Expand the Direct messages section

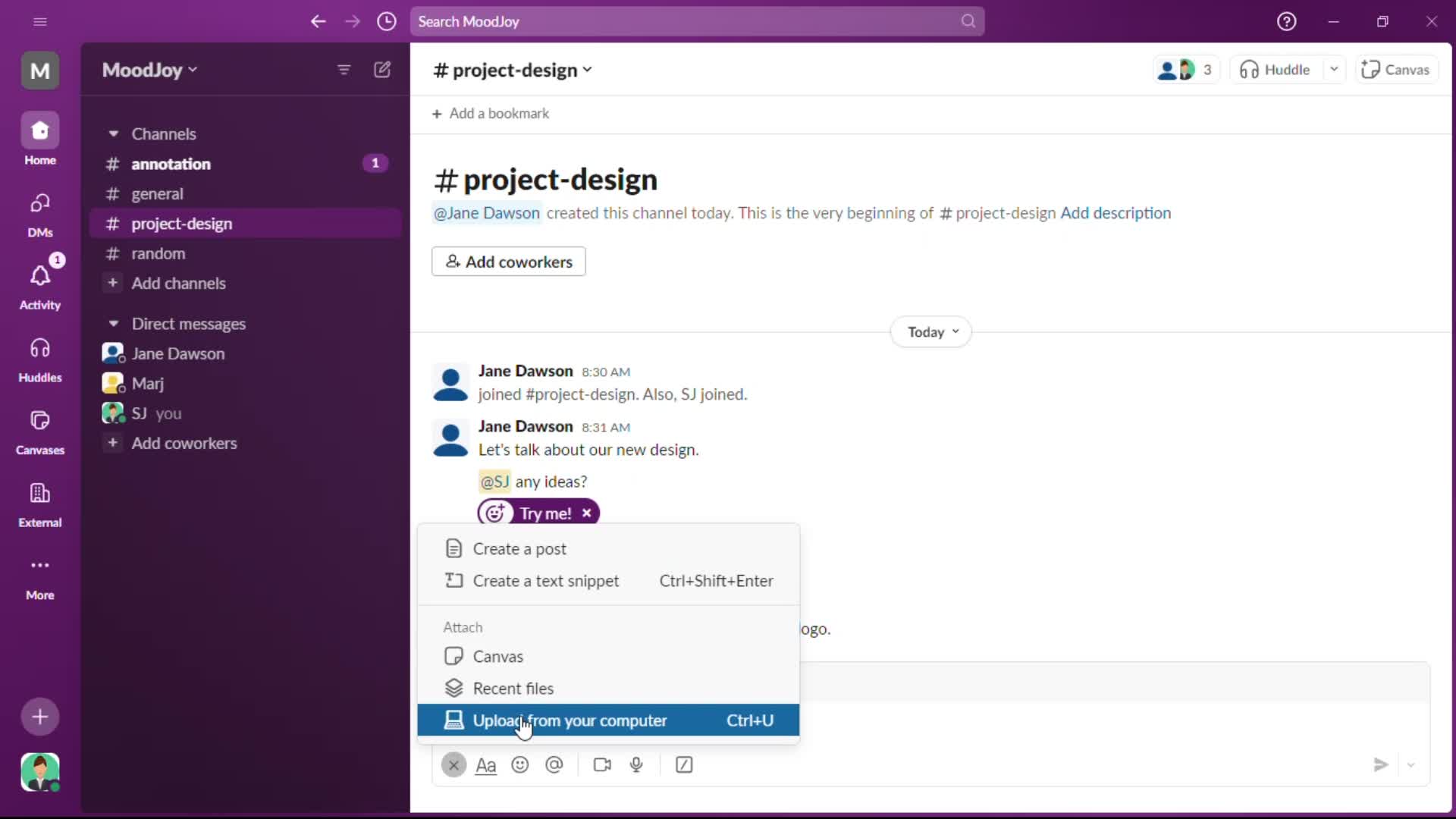pos(113,323)
